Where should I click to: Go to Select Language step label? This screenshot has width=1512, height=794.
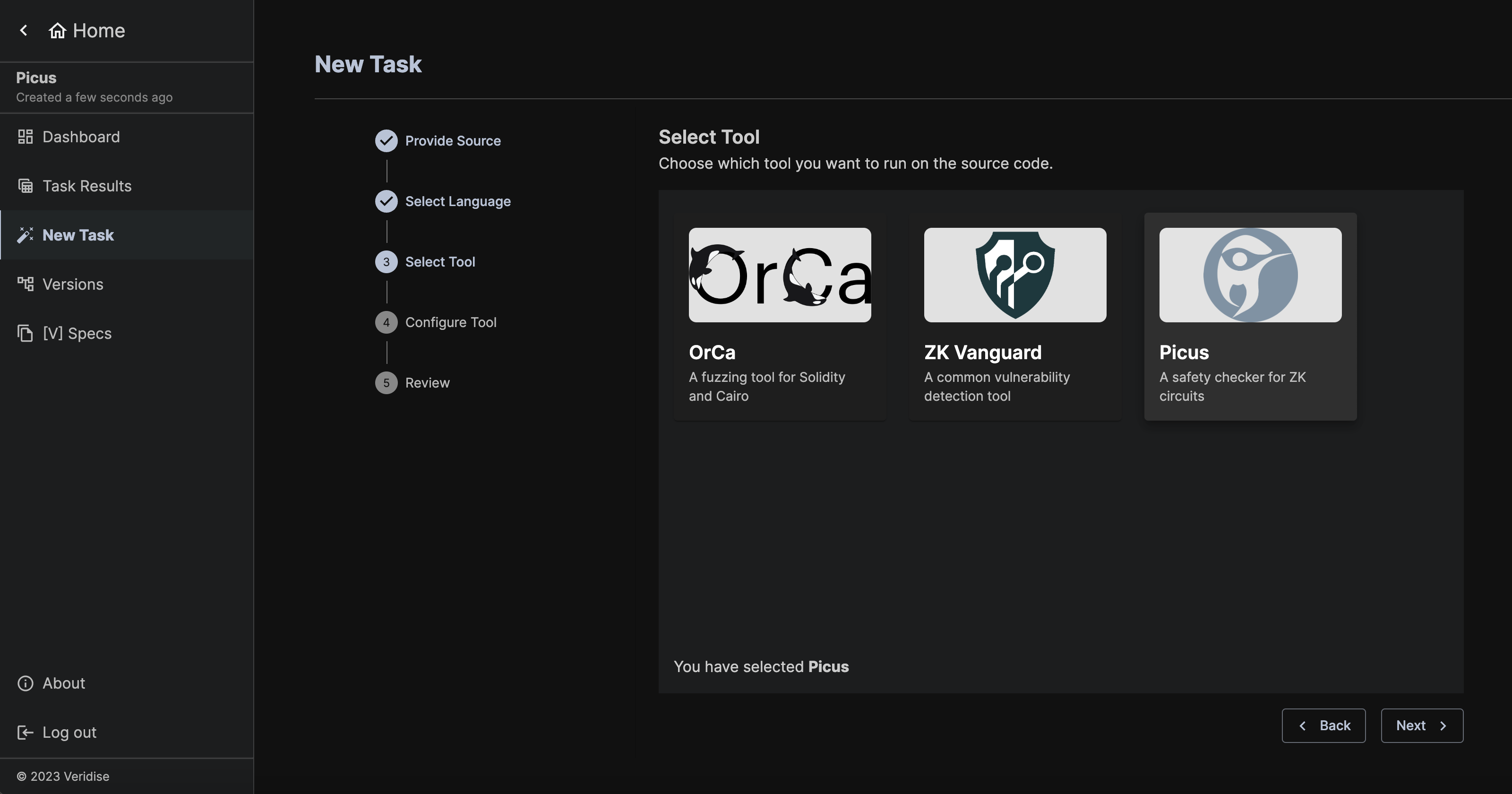(458, 201)
